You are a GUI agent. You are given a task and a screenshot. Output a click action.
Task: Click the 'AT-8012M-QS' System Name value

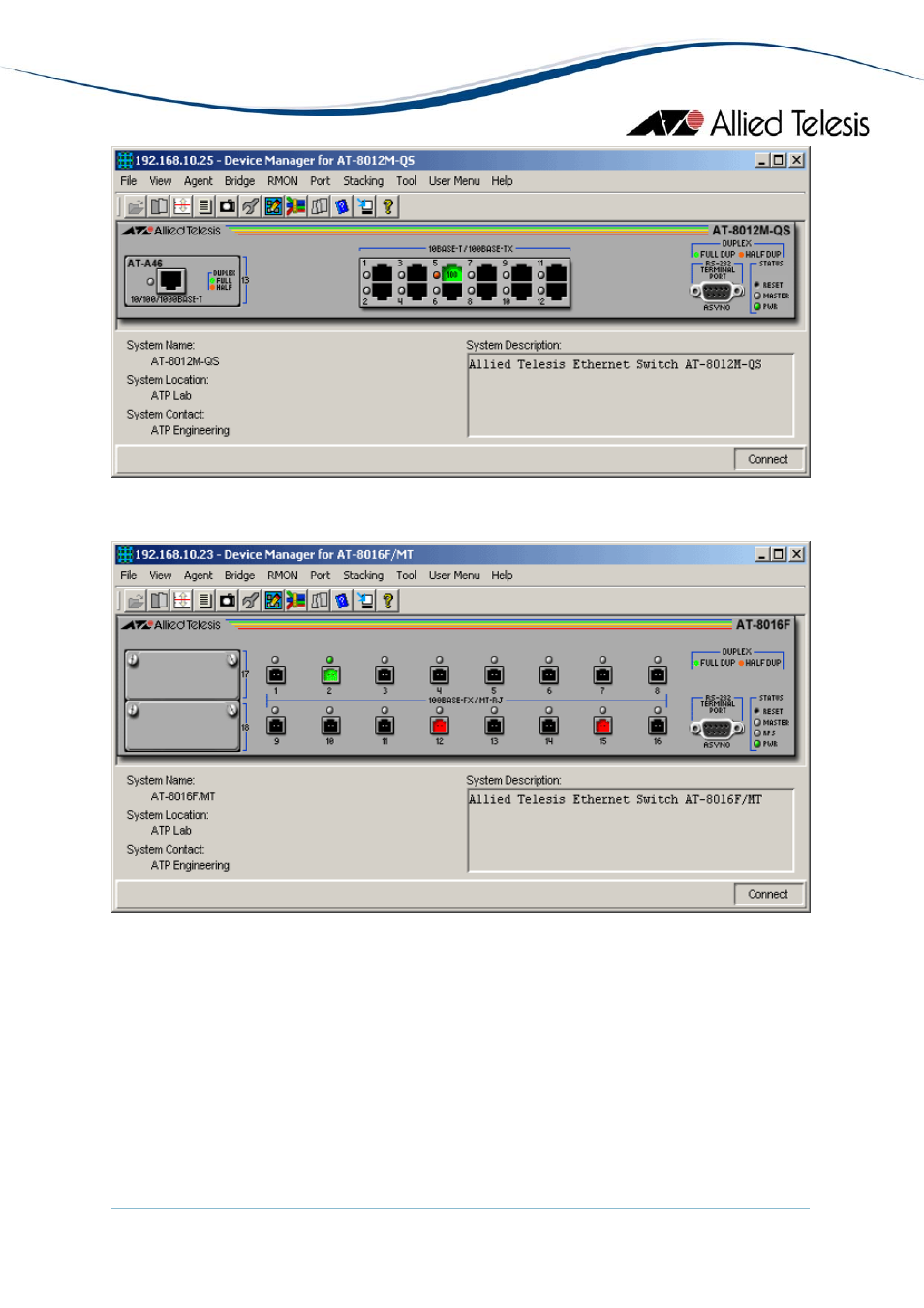(185, 361)
